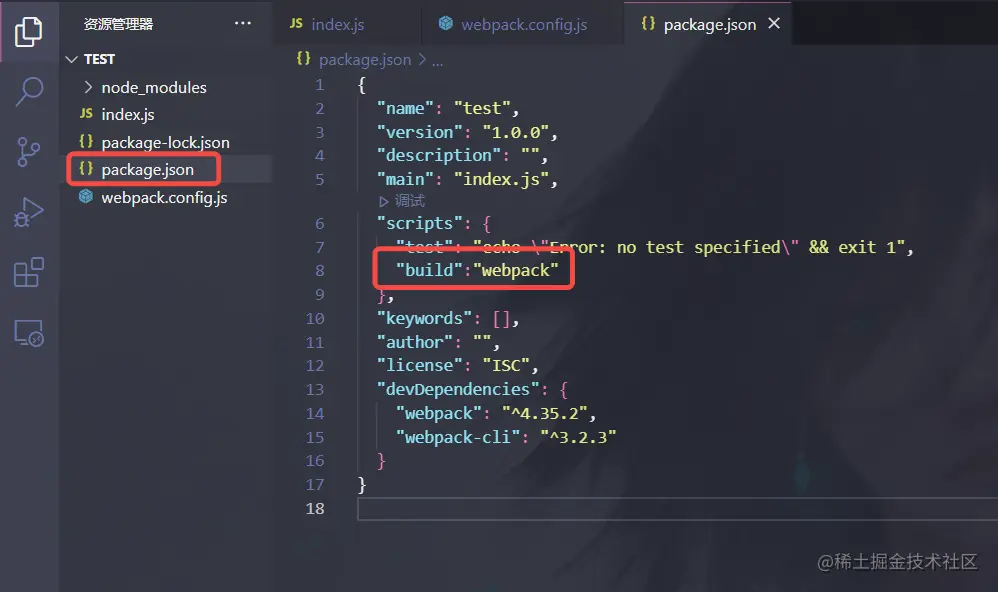Click line number 6 in the gutter
The width and height of the screenshot is (998, 592).
point(320,224)
